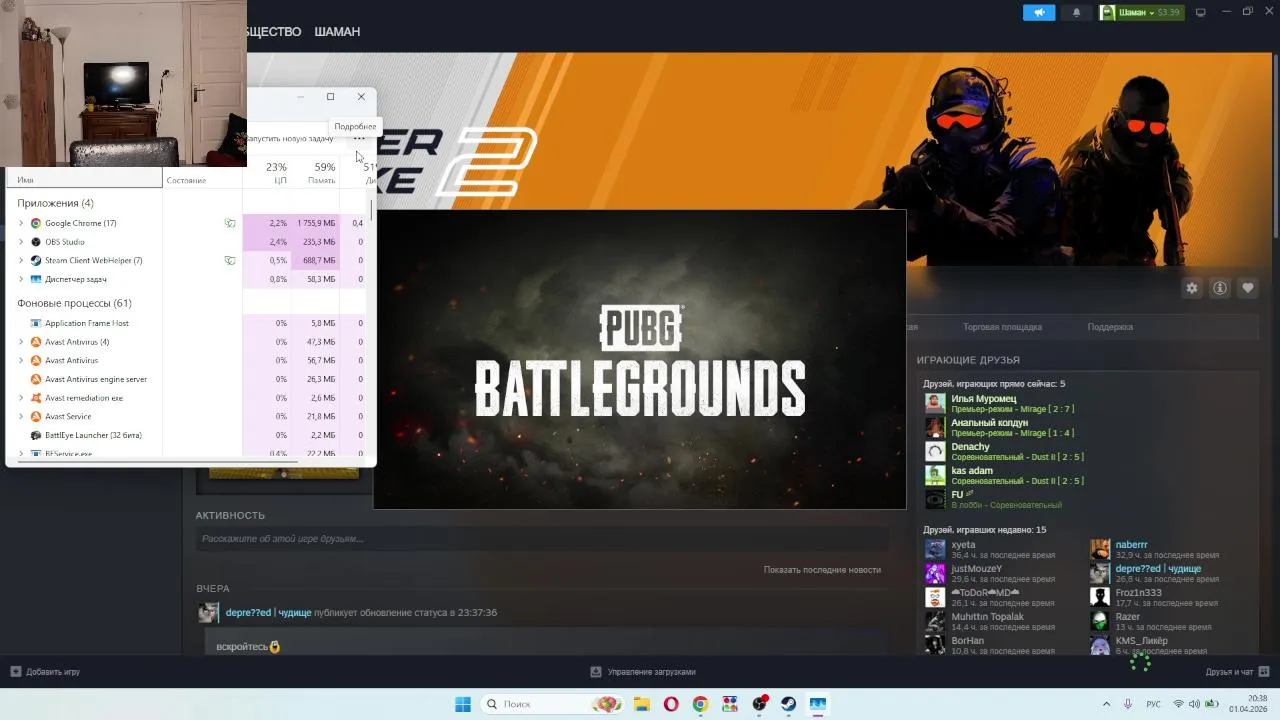Toggle Steam Big Picture monitor icon
The height and width of the screenshot is (720, 1280).
(1201, 13)
